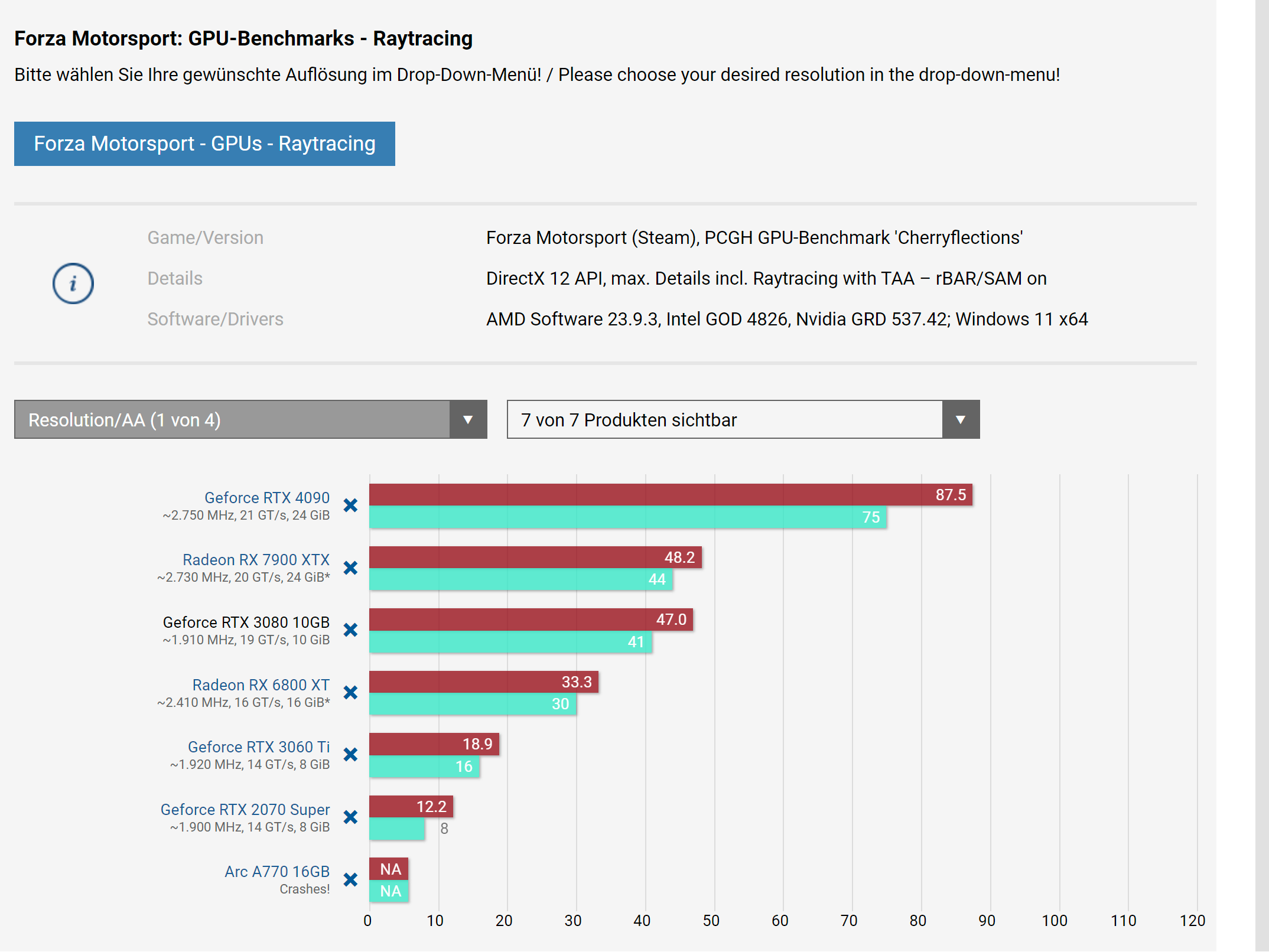Image resolution: width=1269 pixels, height=952 pixels.
Task: Open the Geforce RTX 3060 Ti link
Action: [258, 747]
